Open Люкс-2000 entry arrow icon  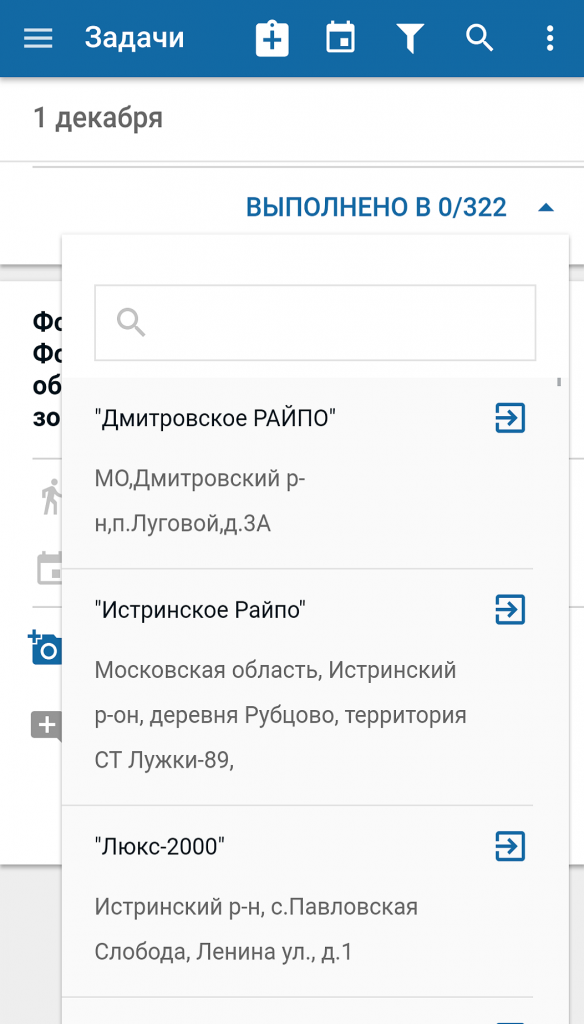[510, 846]
